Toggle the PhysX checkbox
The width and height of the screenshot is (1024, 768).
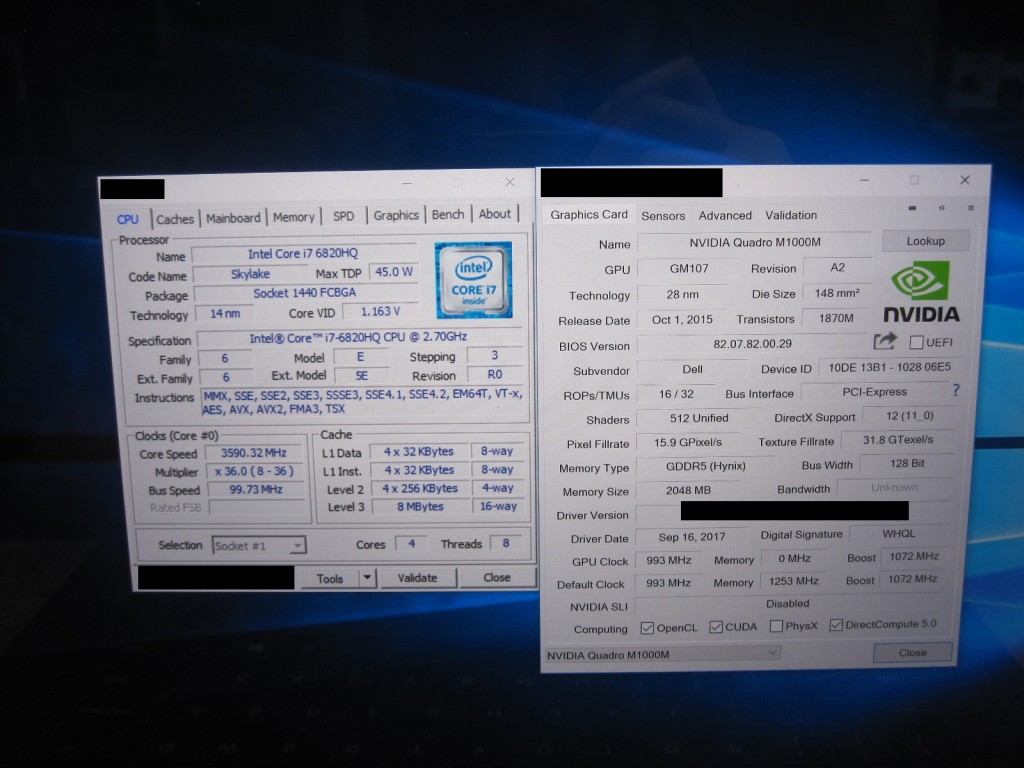(x=776, y=626)
